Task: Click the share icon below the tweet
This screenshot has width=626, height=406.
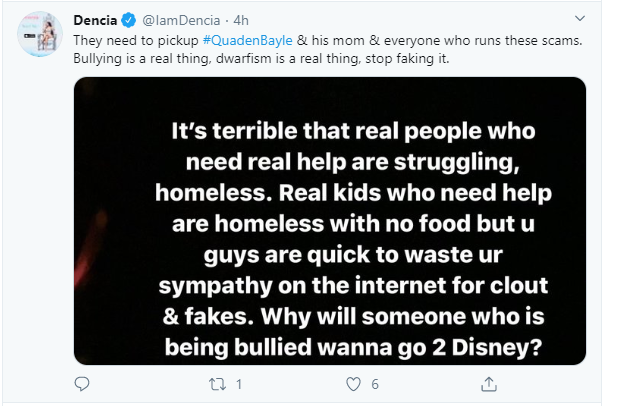Action: click(488, 383)
